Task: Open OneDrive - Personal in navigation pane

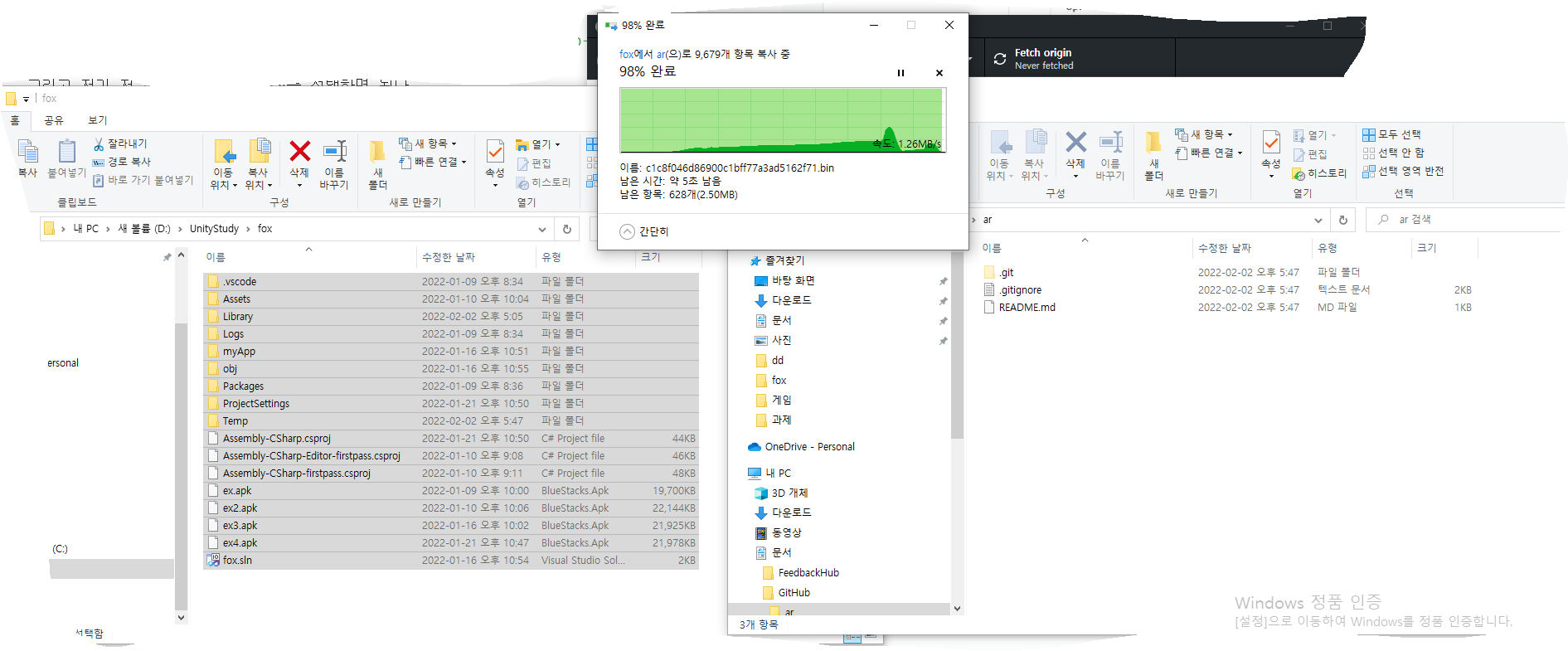Action: pyautogui.click(x=801, y=447)
